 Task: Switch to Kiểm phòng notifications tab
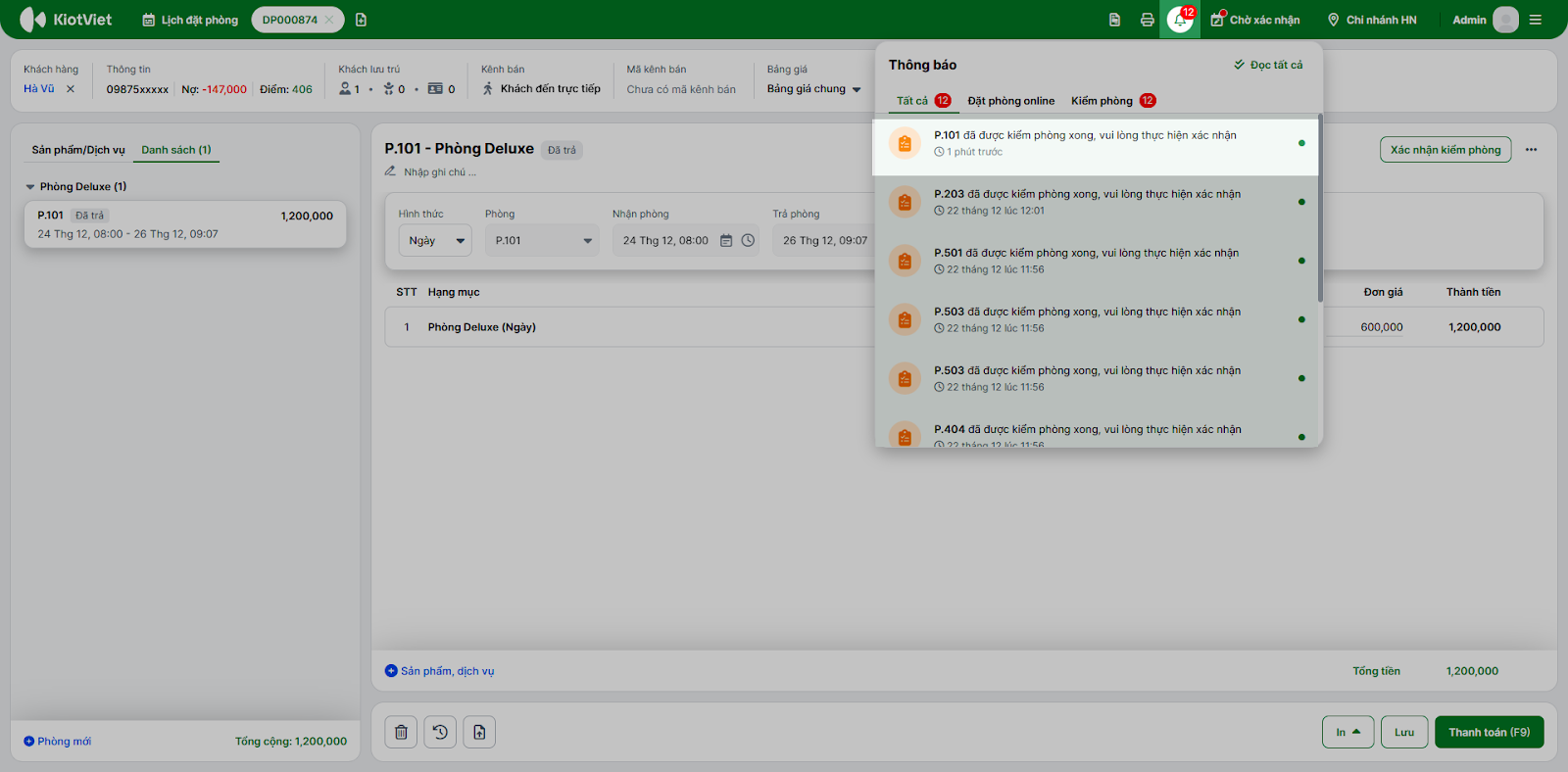[1113, 101]
